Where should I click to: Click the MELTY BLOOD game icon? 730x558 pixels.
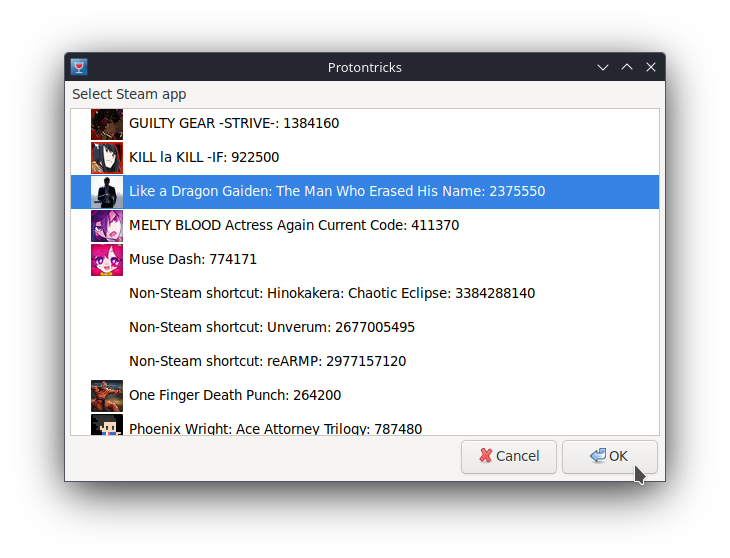[107, 226]
